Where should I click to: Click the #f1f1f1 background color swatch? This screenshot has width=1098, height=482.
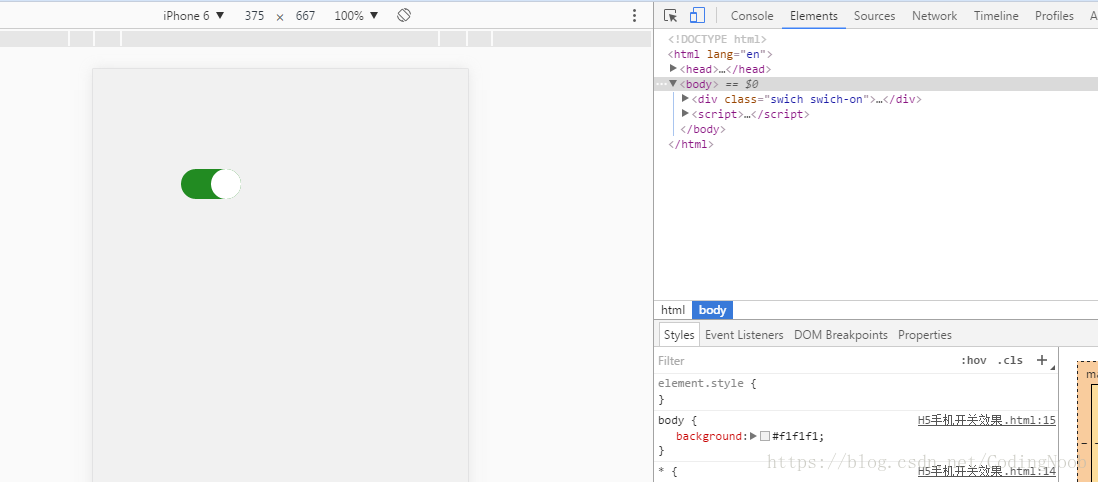coord(765,436)
